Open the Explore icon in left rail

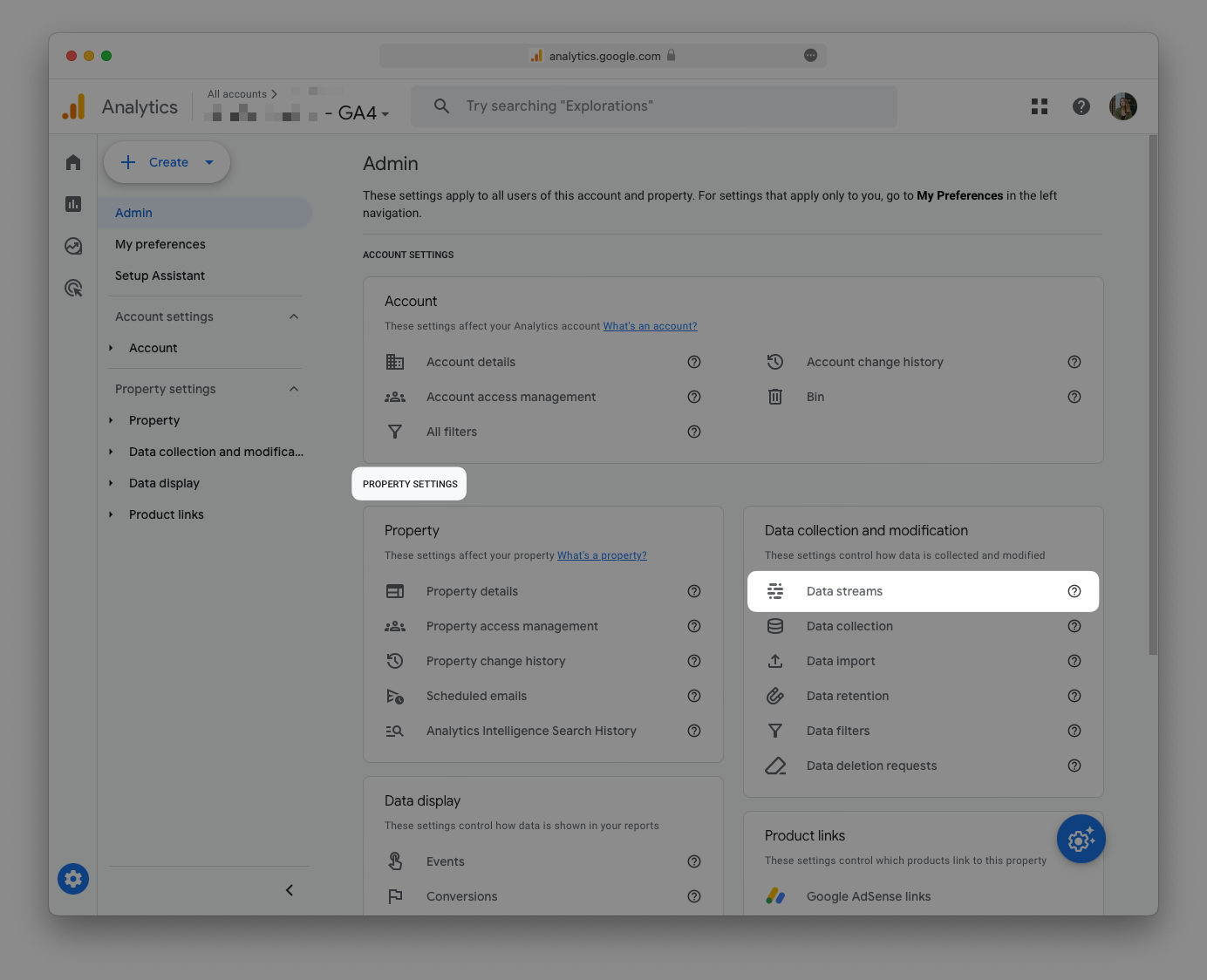coord(73,246)
